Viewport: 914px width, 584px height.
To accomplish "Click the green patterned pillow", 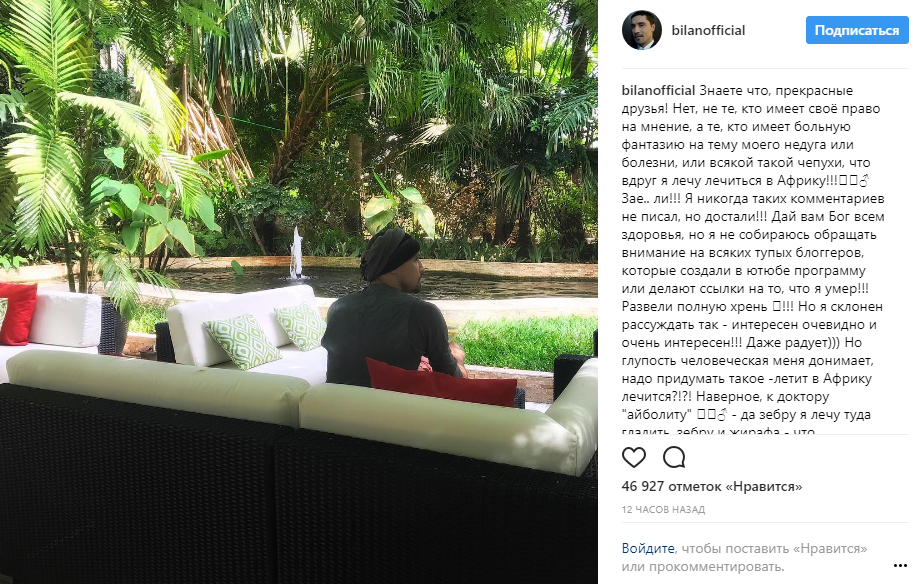I will (242, 340).
